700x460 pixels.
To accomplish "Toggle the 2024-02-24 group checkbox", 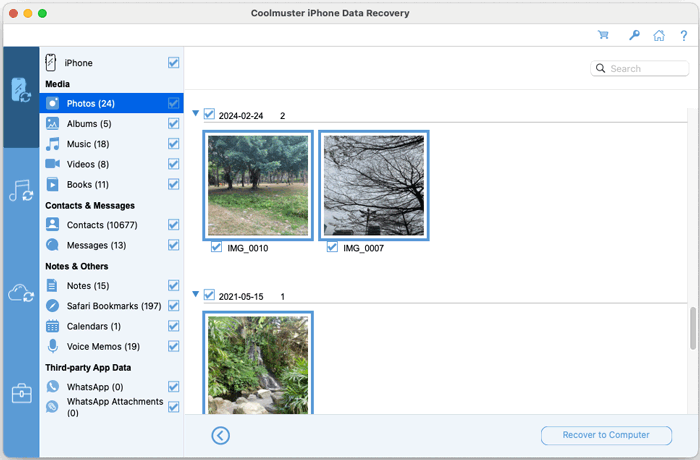I will point(209,114).
